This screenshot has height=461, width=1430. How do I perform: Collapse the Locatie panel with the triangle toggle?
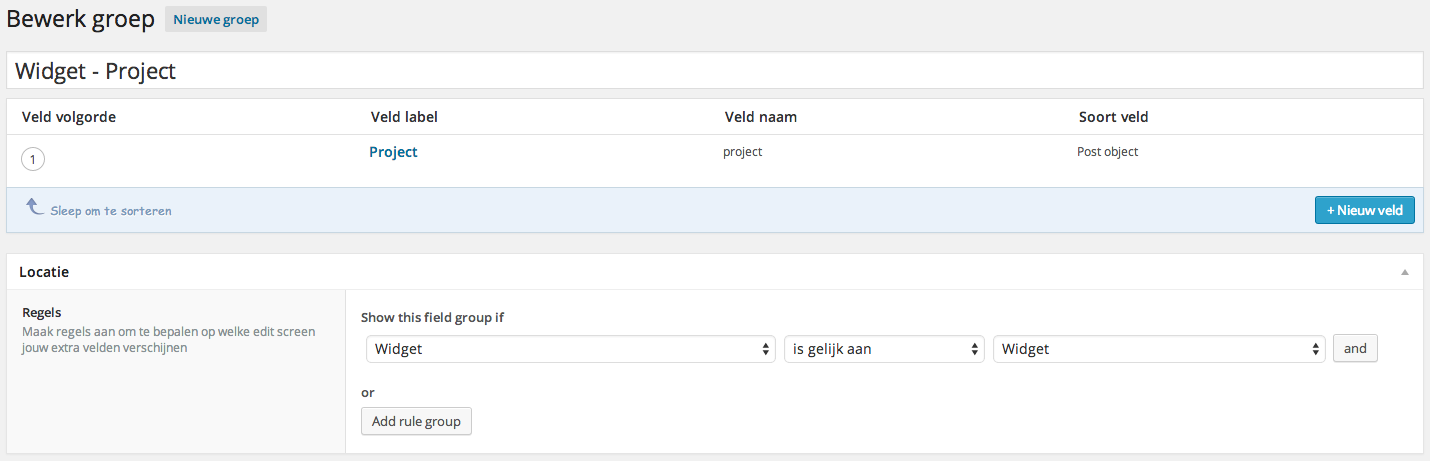tap(1404, 272)
